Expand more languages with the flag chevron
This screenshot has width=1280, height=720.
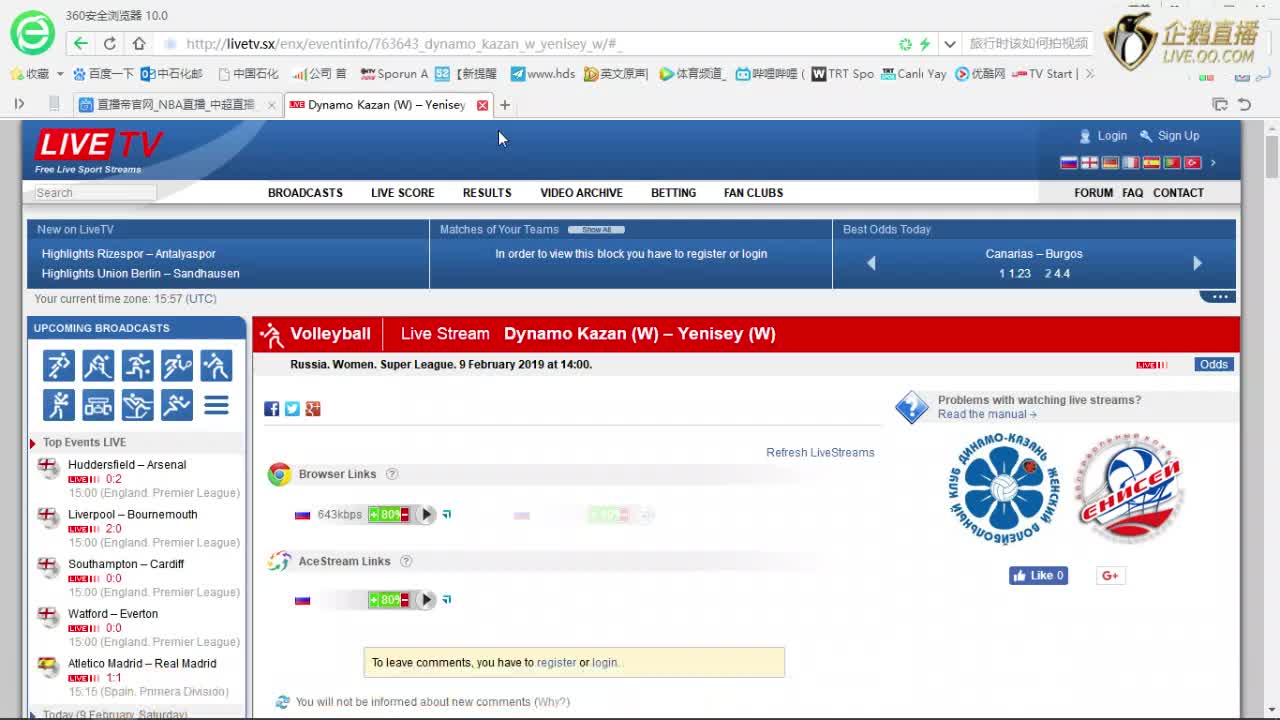point(1213,163)
